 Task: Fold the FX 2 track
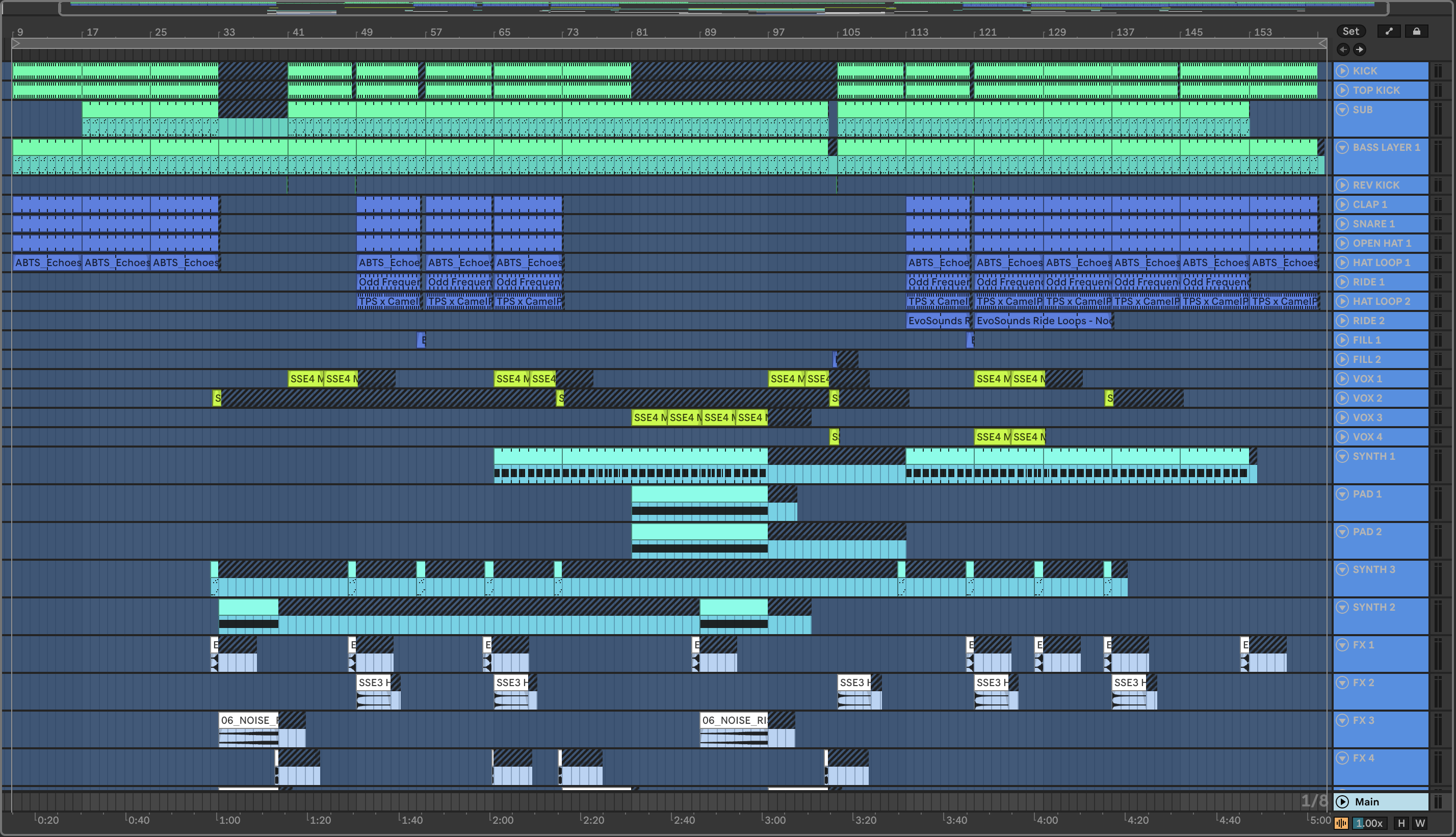(x=1342, y=683)
